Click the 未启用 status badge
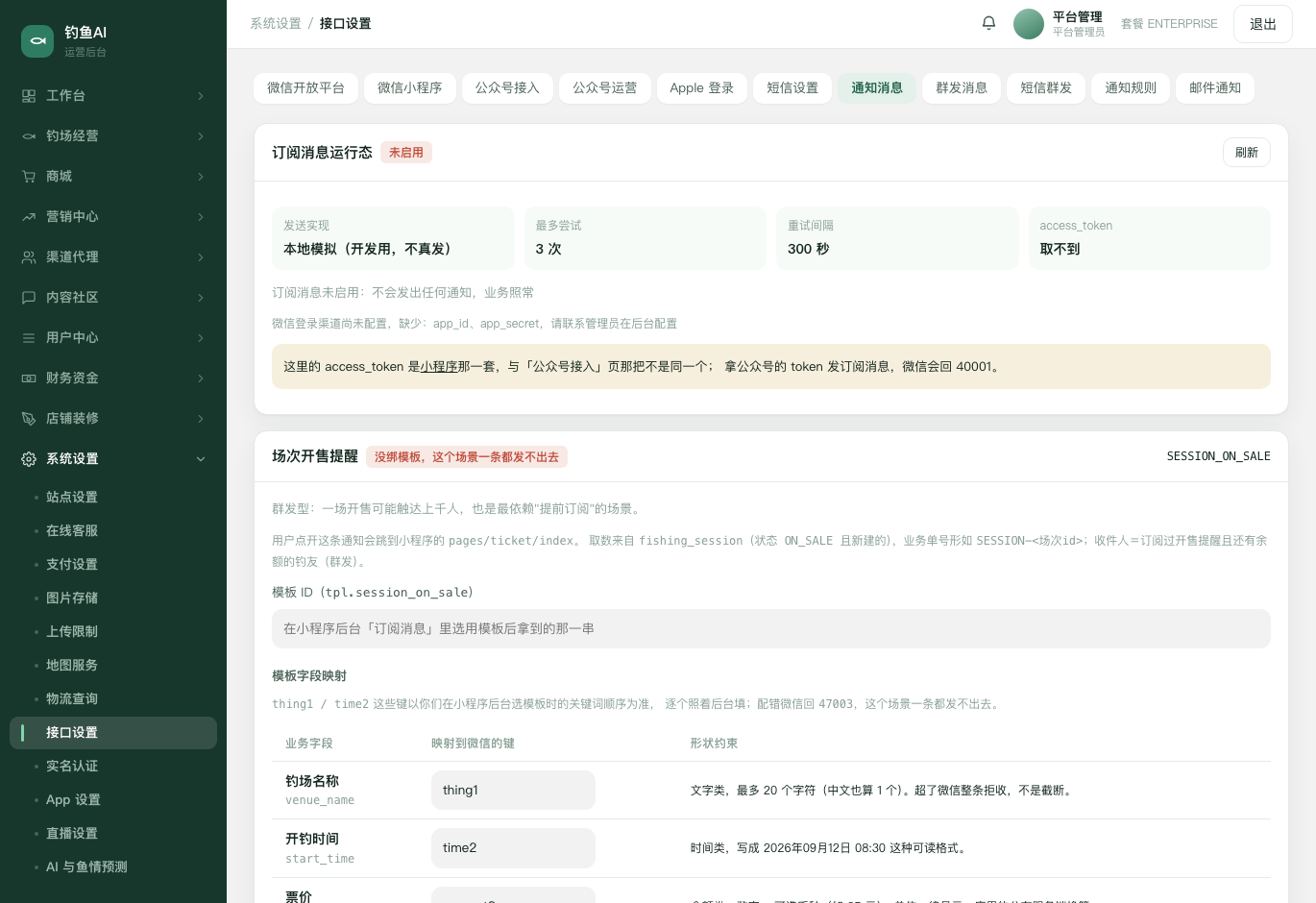Image resolution: width=1316 pixels, height=903 pixels. point(406,153)
